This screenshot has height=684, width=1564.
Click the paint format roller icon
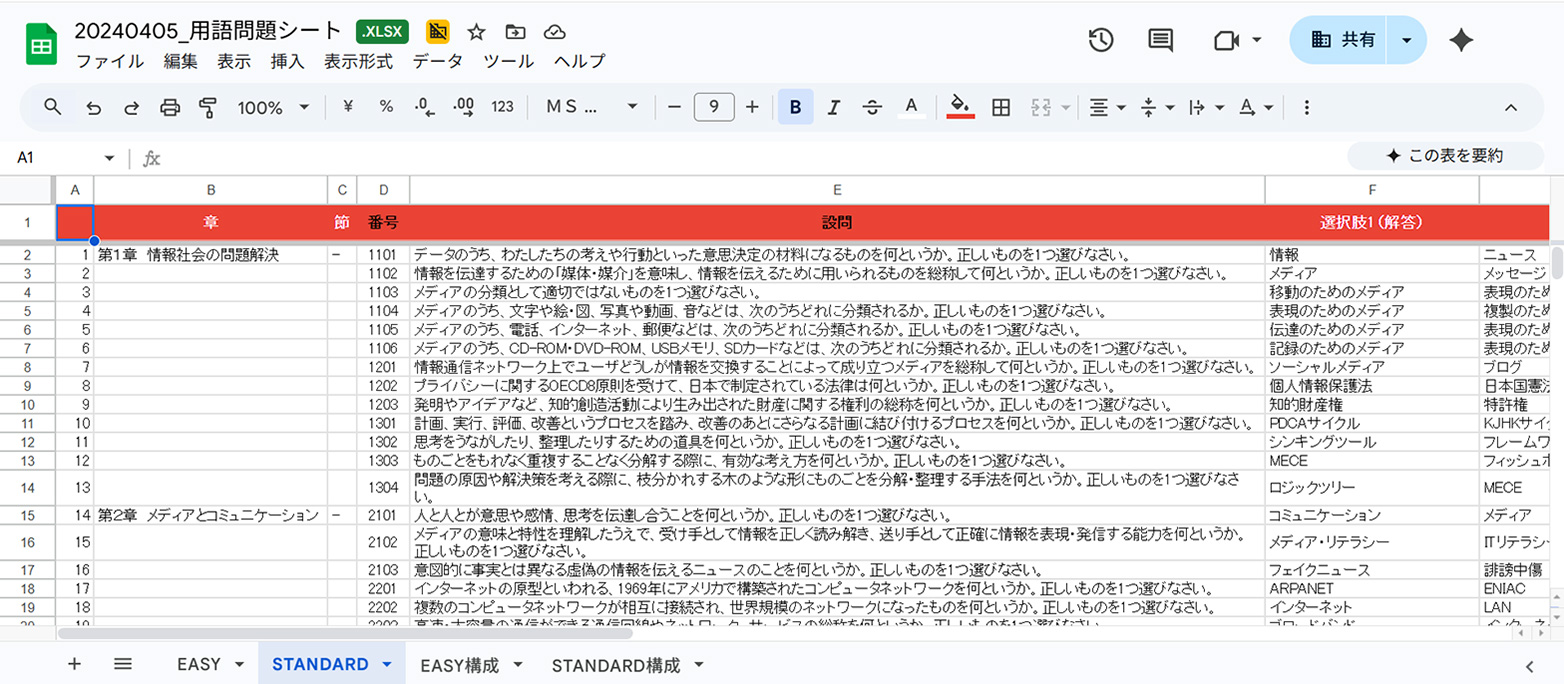[x=208, y=107]
